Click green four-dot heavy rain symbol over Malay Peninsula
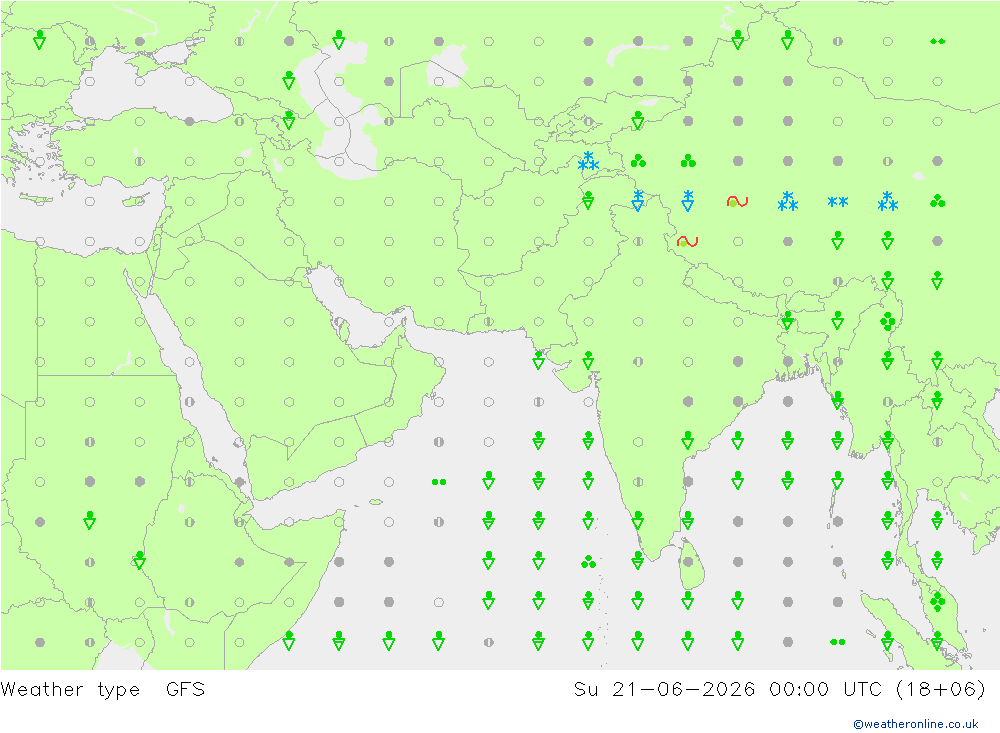The width and height of the screenshot is (1000, 733). (x=937, y=602)
